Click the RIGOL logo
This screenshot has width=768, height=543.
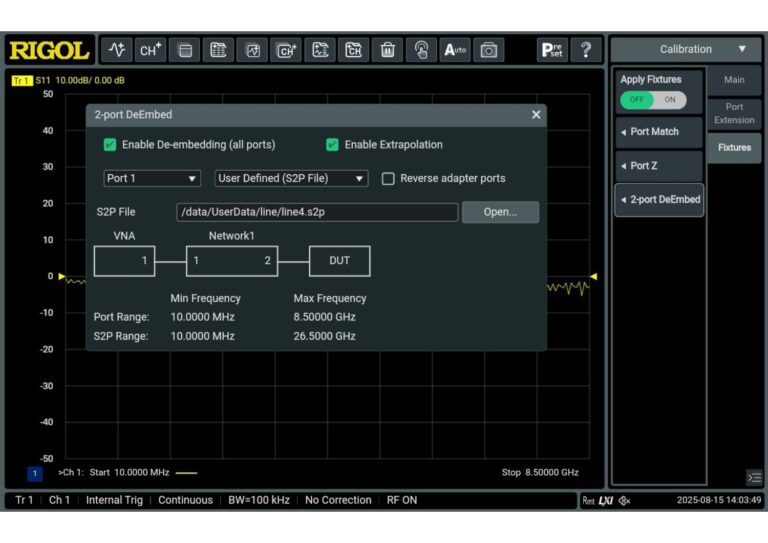click(49, 50)
